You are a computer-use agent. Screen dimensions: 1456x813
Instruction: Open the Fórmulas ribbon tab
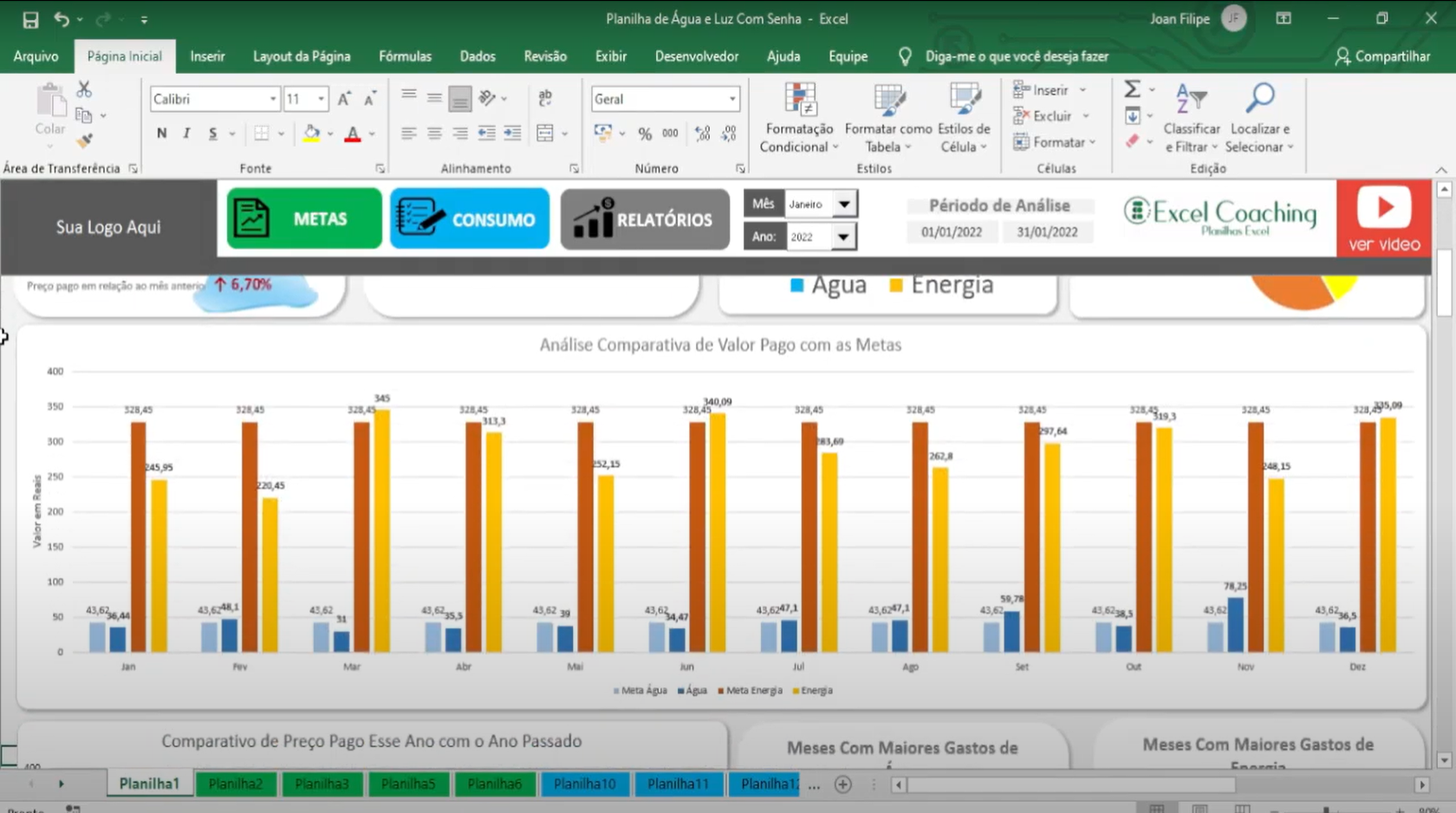pos(405,56)
